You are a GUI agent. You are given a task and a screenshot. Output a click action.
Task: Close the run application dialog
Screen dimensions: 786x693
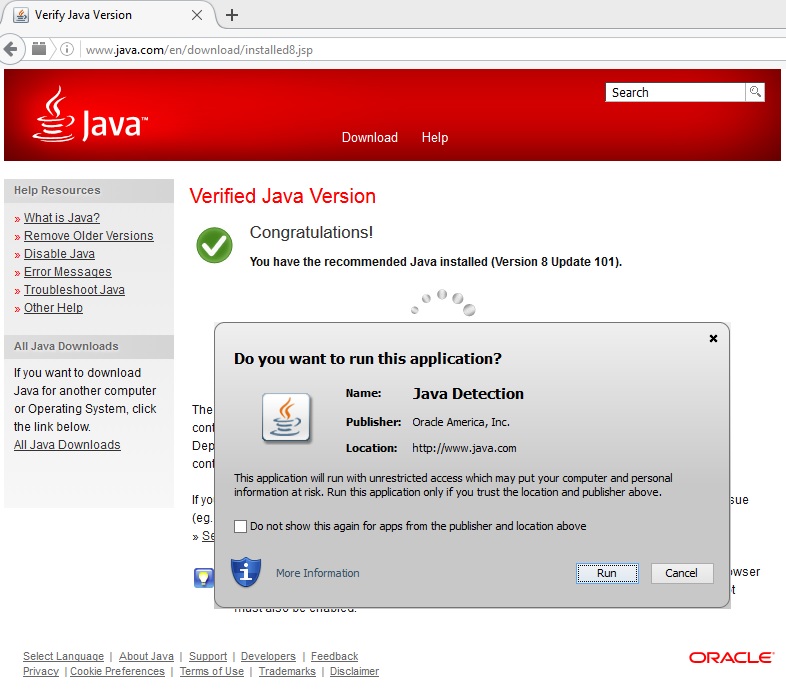713,338
